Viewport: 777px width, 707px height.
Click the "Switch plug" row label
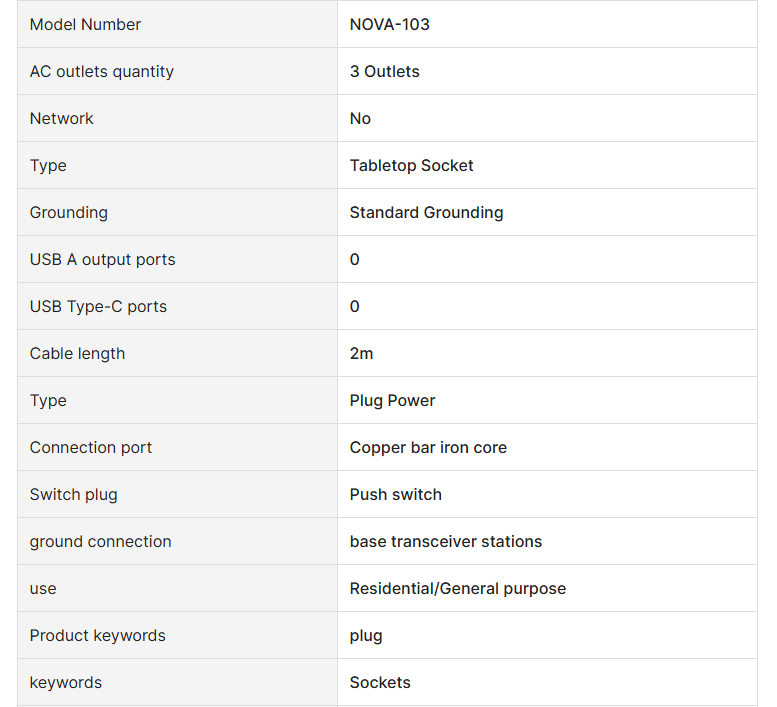point(74,494)
